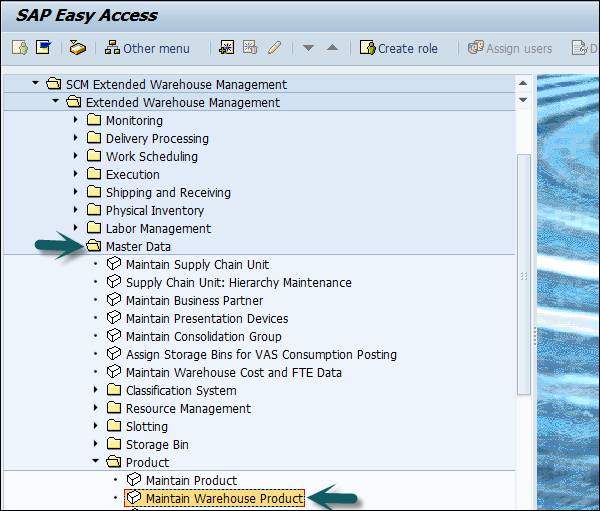
Task: Collapse the Product folder node
Action: coord(96,463)
